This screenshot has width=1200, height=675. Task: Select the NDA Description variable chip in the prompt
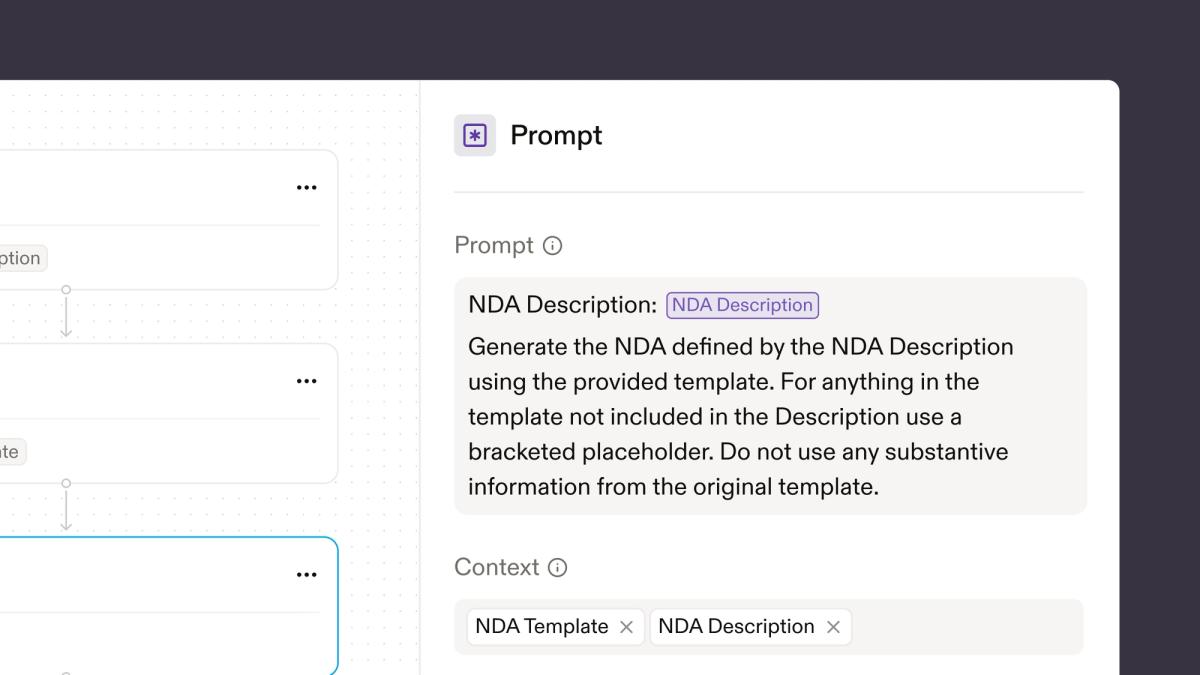(741, 304)
